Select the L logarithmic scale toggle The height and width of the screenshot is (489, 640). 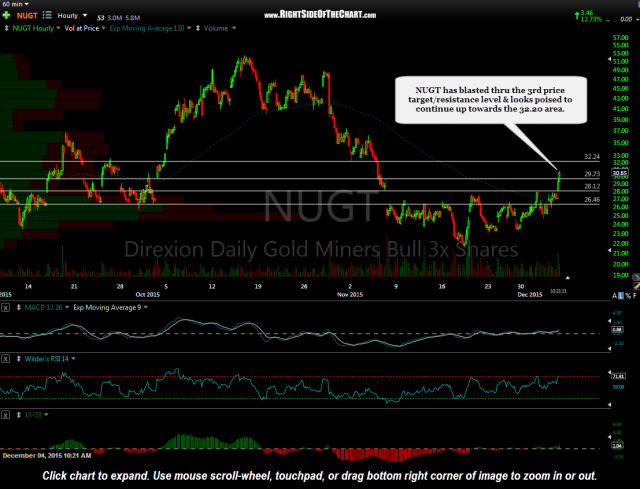click(621, 296)
